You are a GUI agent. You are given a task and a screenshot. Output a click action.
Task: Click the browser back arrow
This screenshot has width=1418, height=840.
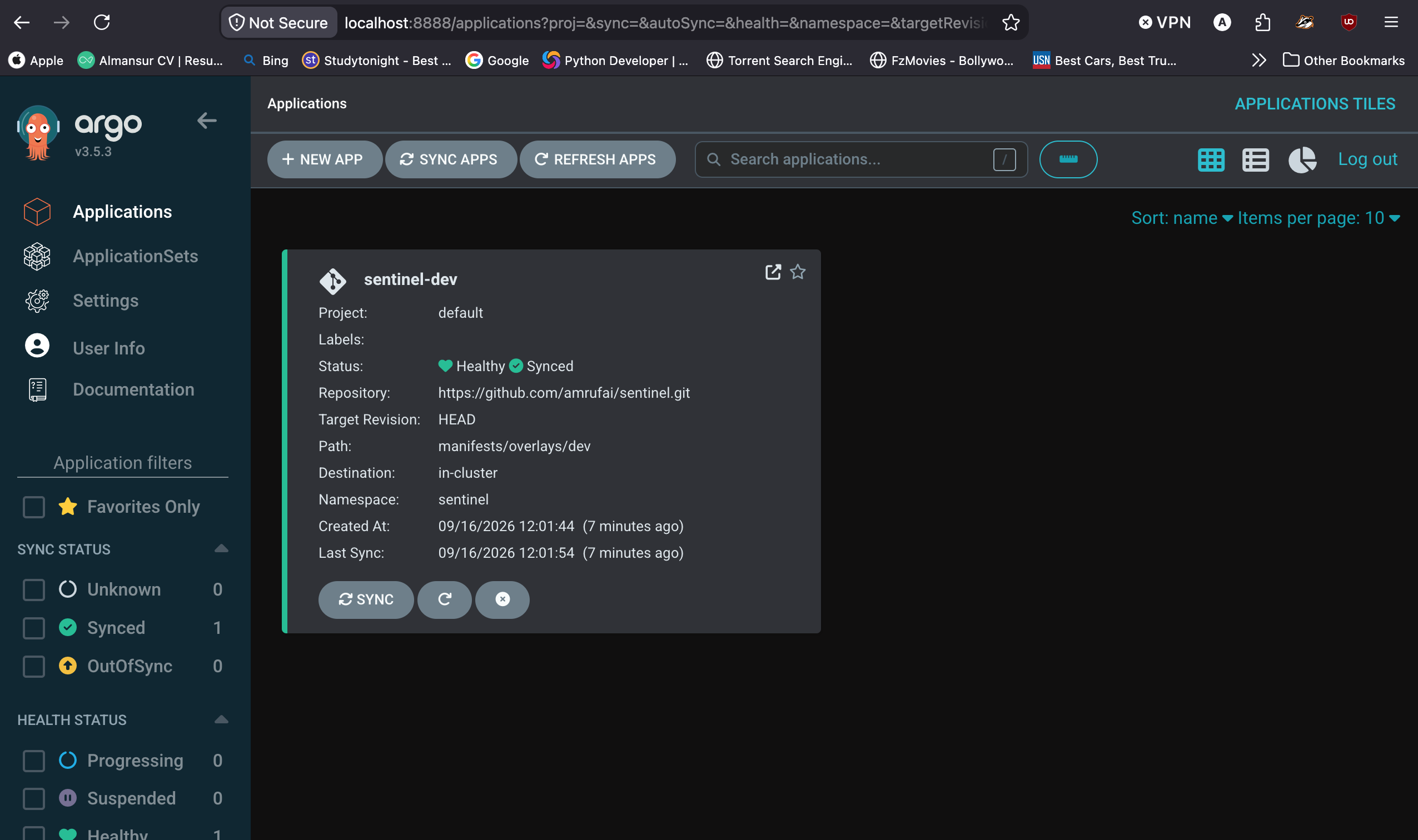point(22,23)
